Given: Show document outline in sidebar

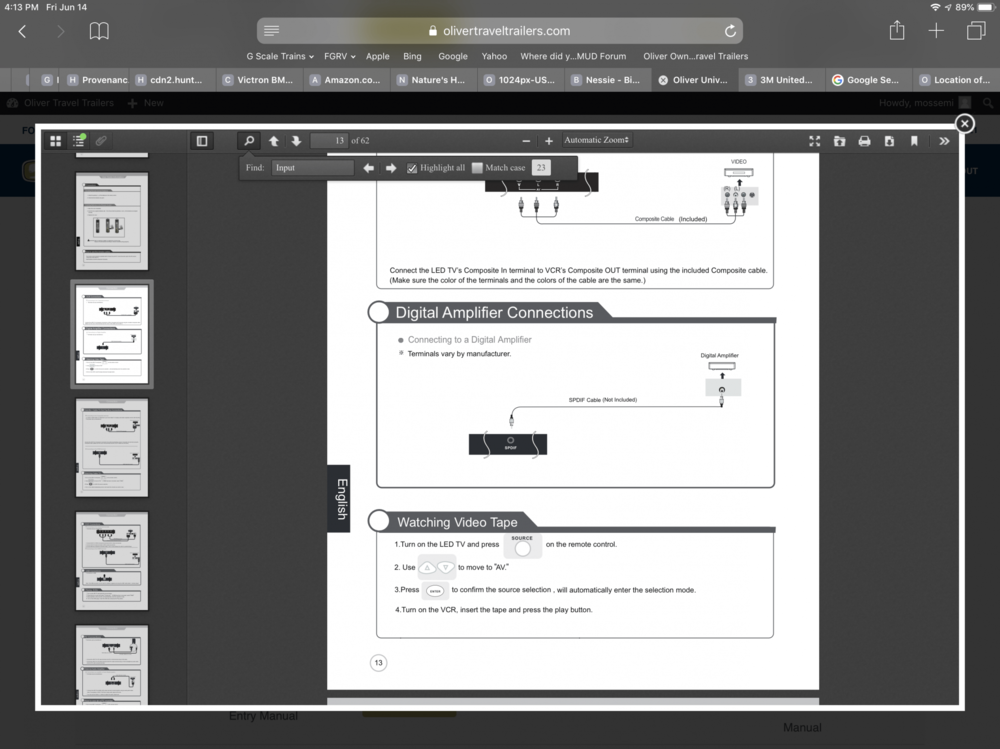Looking at the screenshot, I should point(79,141).
